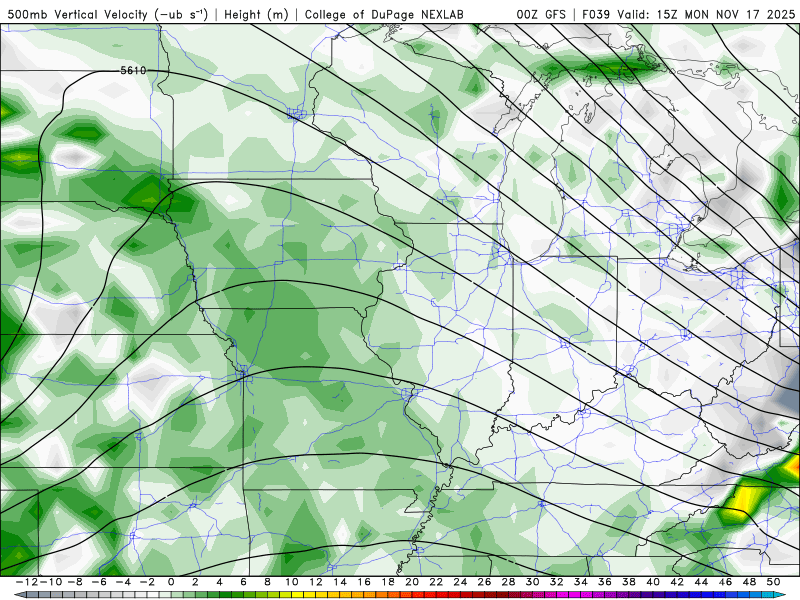The width and height of the screenshot is (800, 600).
Task: Click the 'Height (m)' header label
Action: [x=256, y=14]
